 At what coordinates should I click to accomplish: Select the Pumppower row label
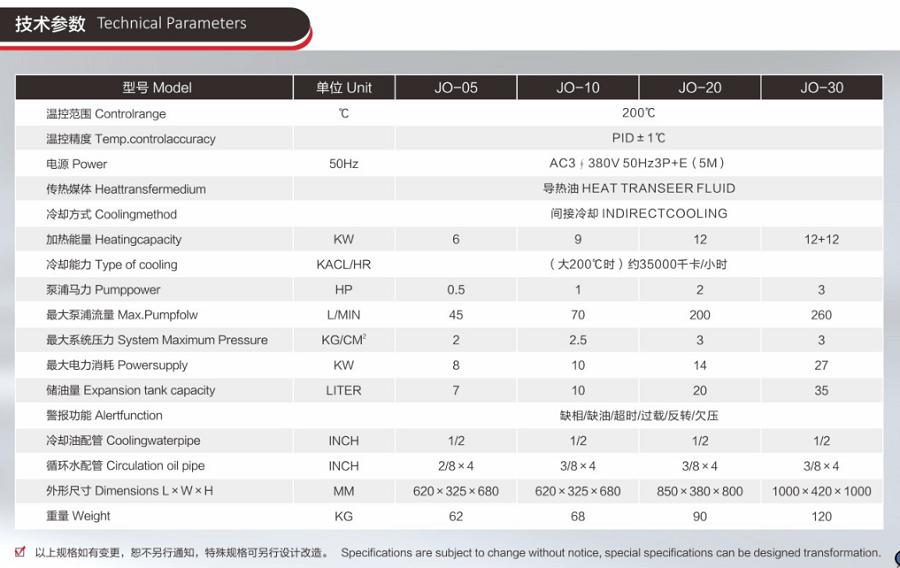pyautogui.click(x=103, y=290)
